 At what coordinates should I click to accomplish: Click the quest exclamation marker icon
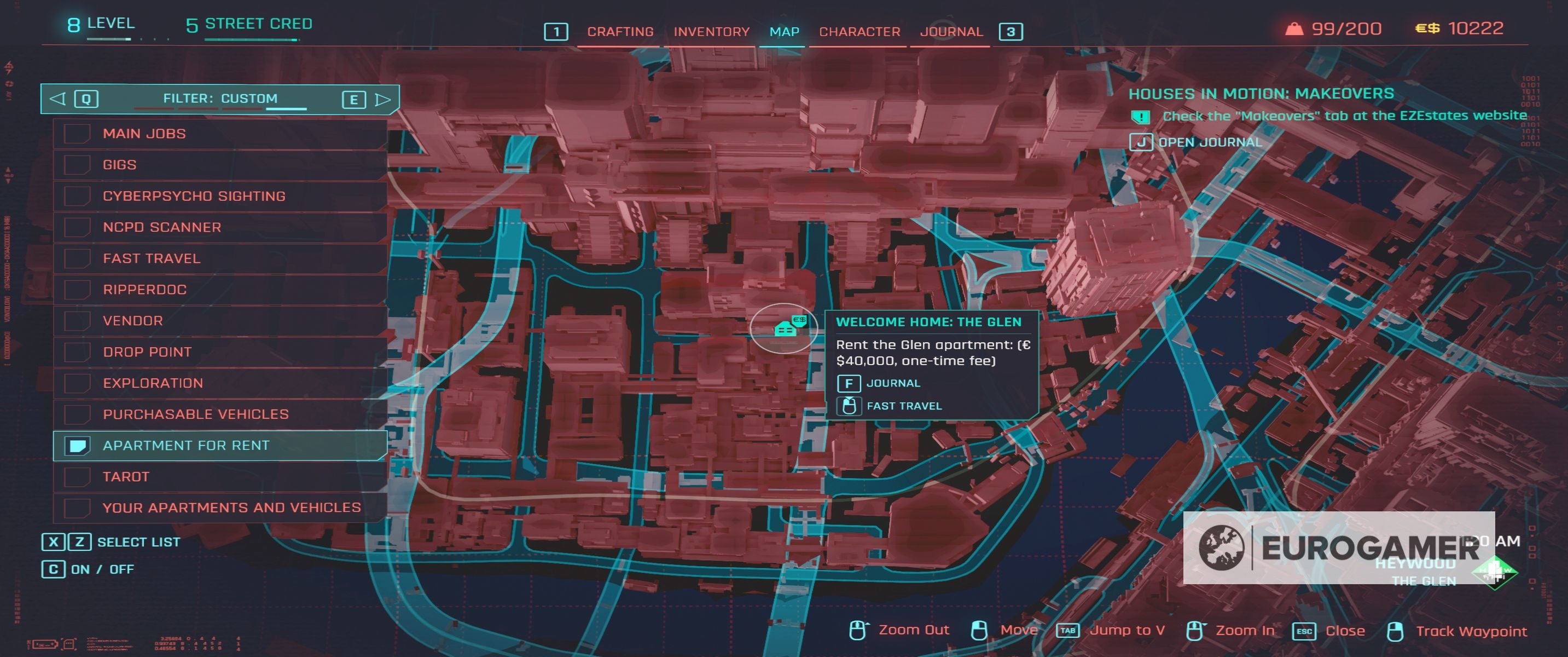1140,116
